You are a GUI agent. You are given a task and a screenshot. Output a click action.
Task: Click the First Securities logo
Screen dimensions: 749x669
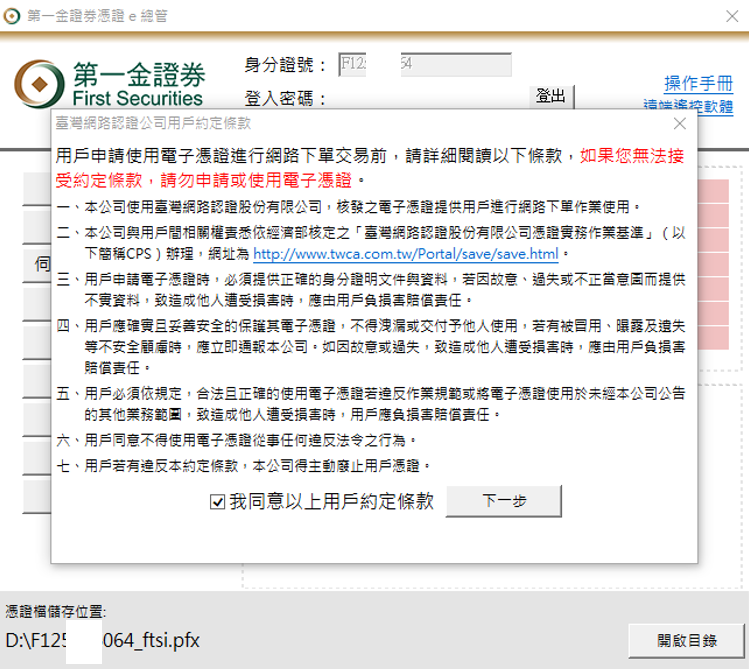110,84
